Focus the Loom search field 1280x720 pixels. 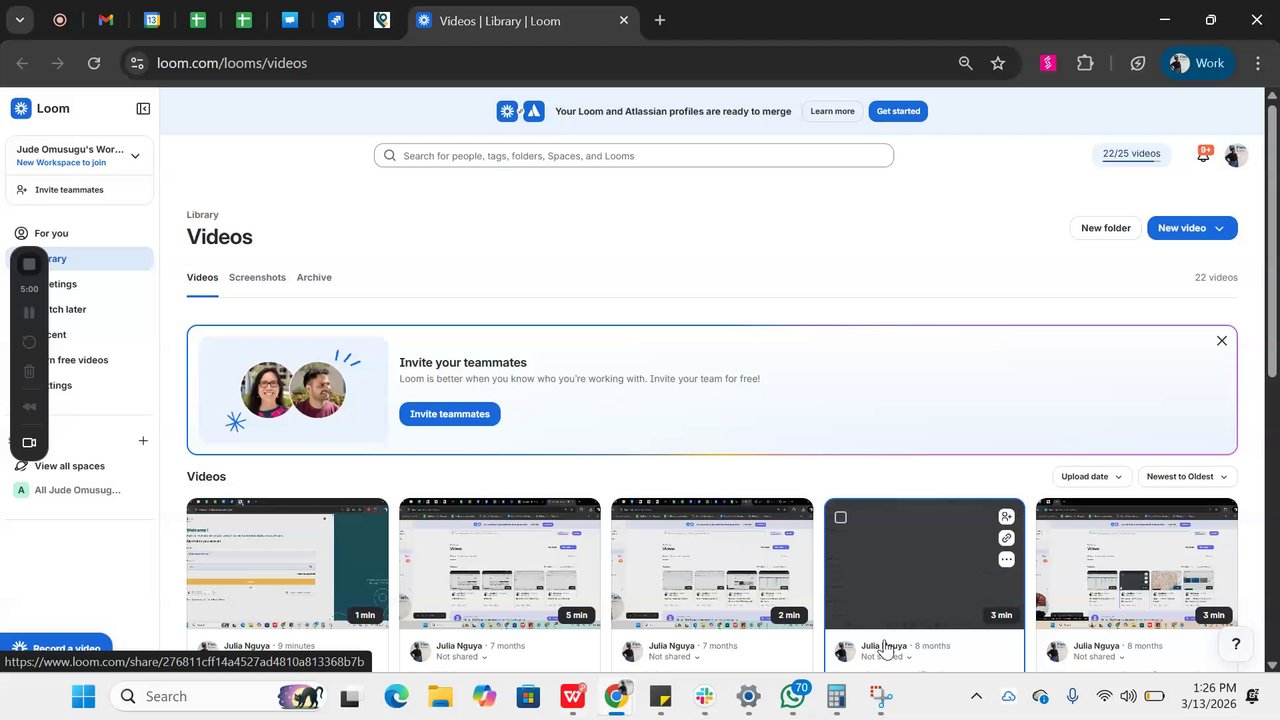click(634, 156)
